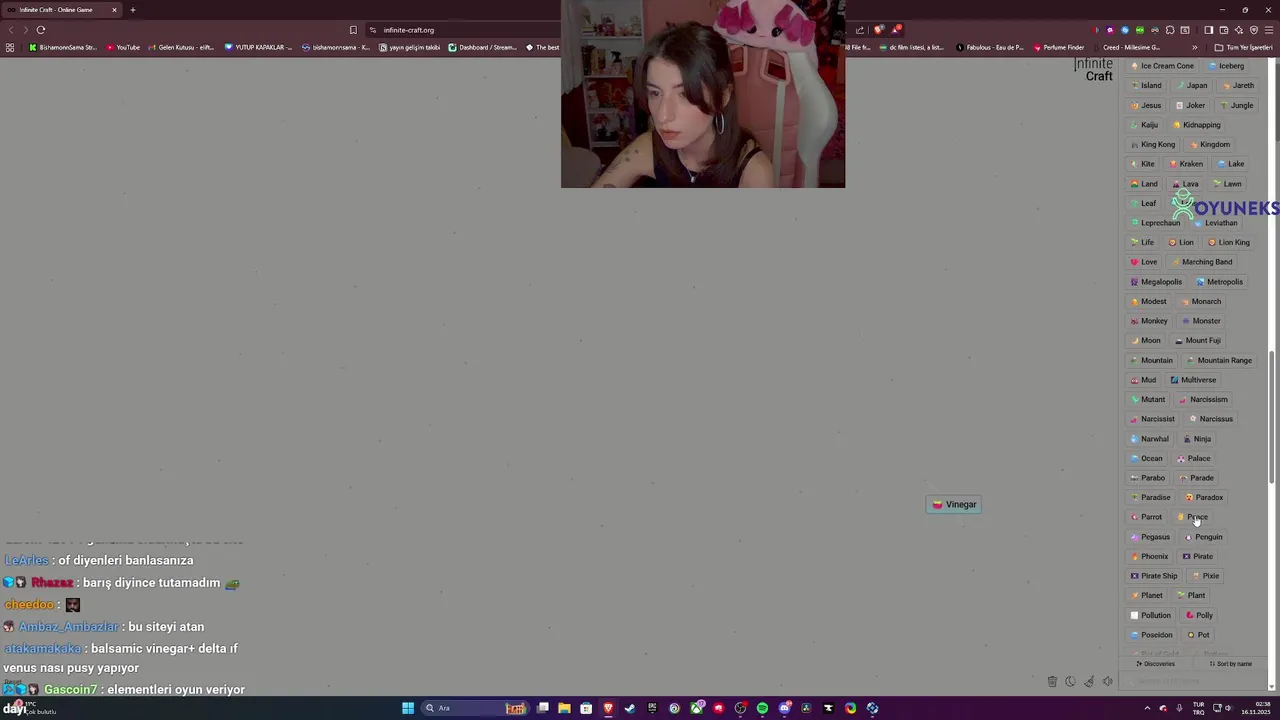Select the Mount Fuji element

[x=1197, y=341]
